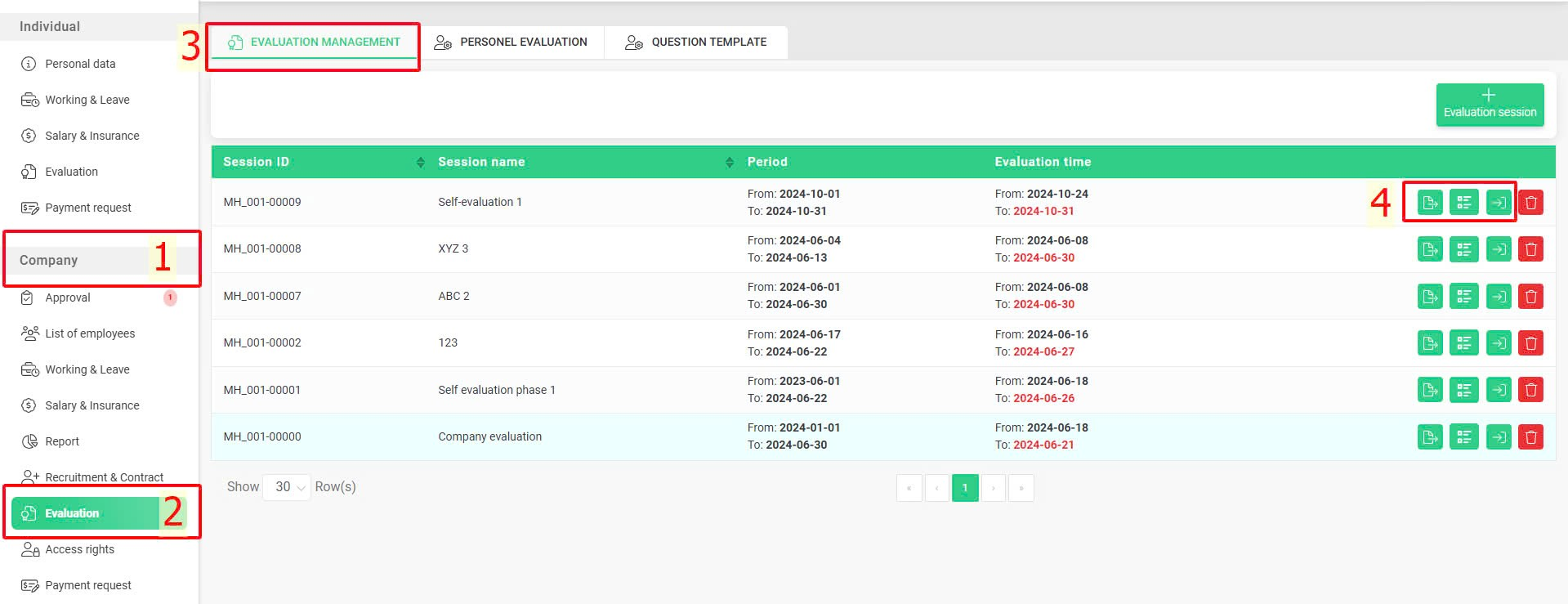Open list icon for session 123 row
This screenshot has height=604, width=1568.
coord(1463,342)
